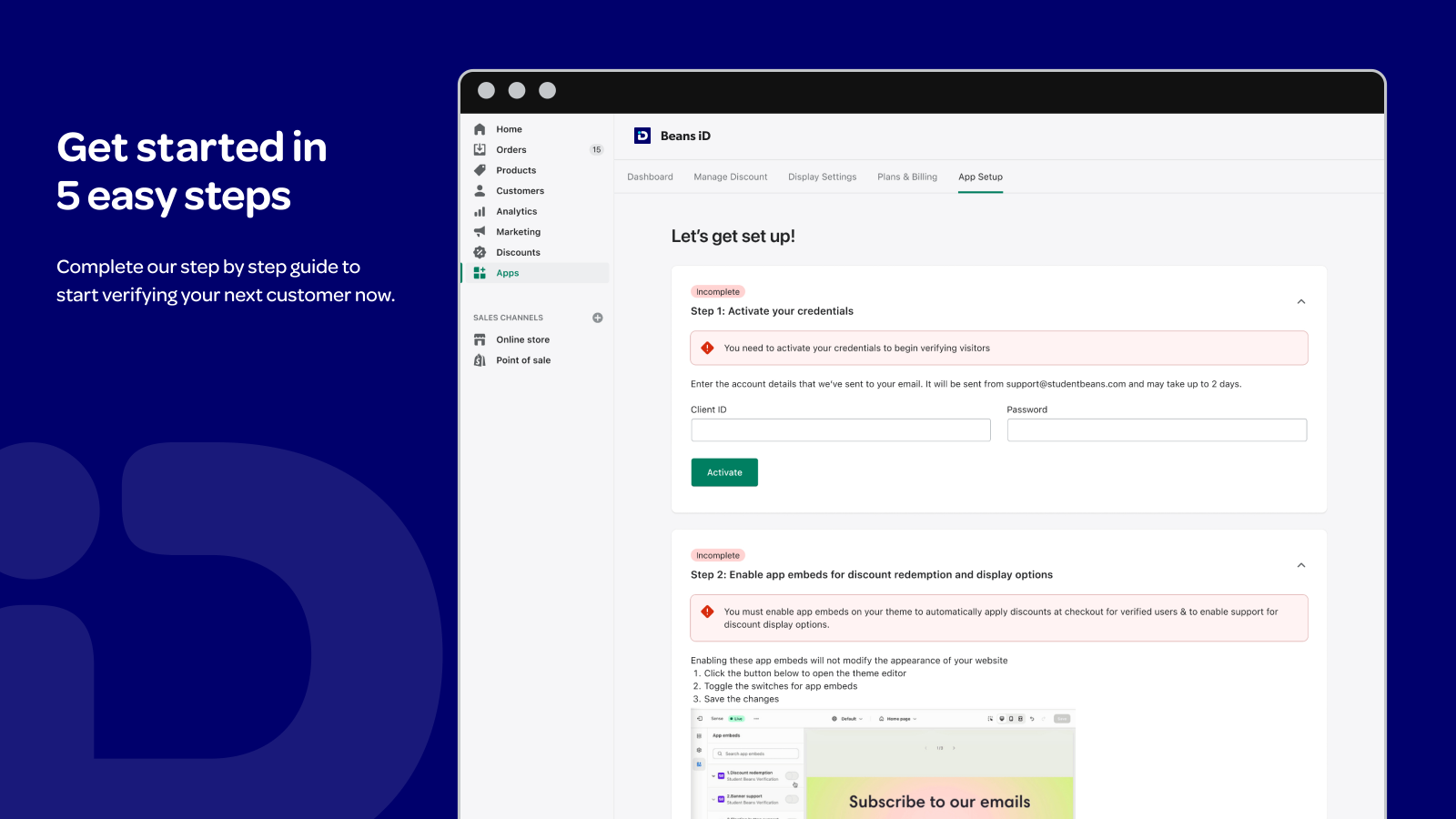Click the Incomplete badge above Step 2
This screenshot has height=819, width=1456.
tap(718, 555)
